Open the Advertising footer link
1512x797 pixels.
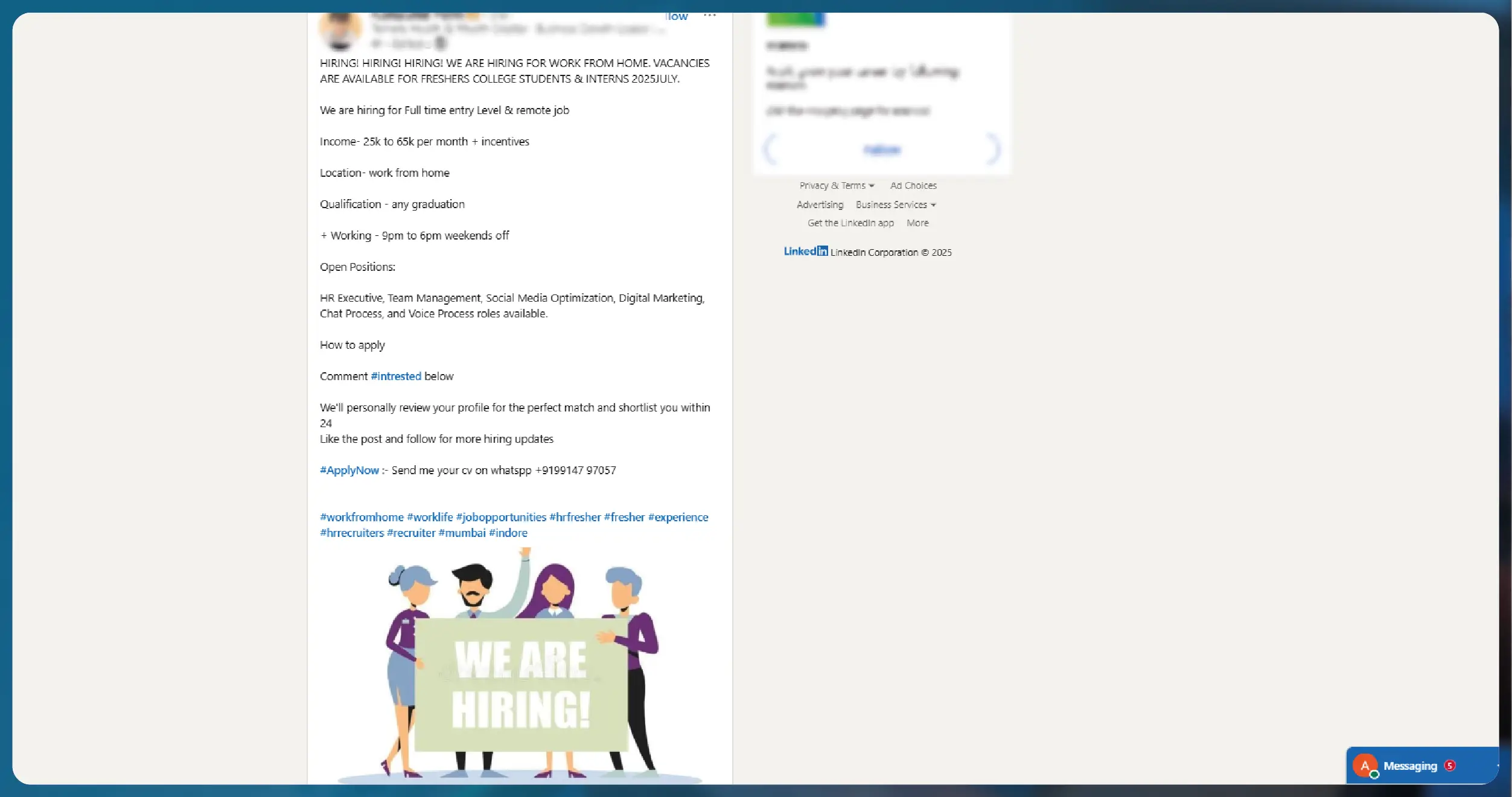820,205
